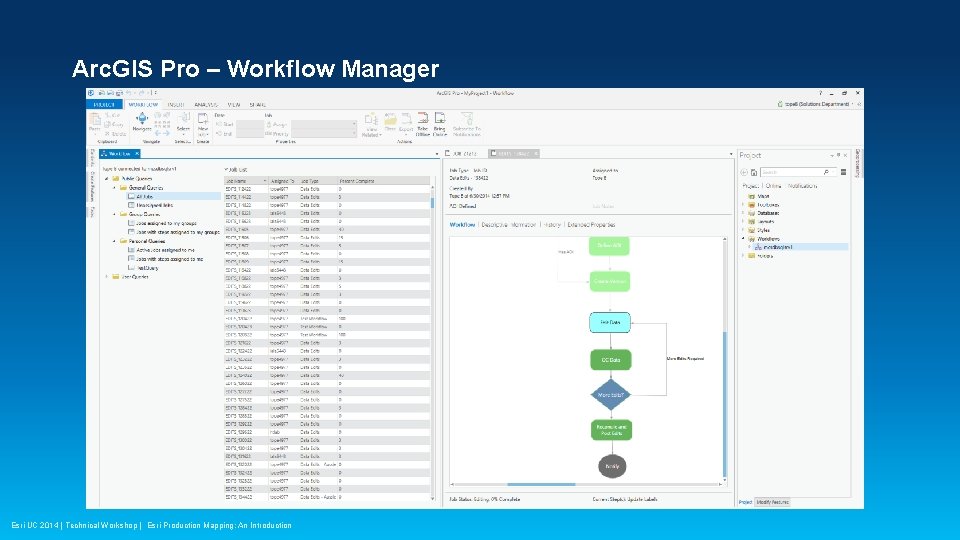Click the search magnifier icon in Project pane
The height and width of the screenshot is (540, 960).
(x=827, y=173)
